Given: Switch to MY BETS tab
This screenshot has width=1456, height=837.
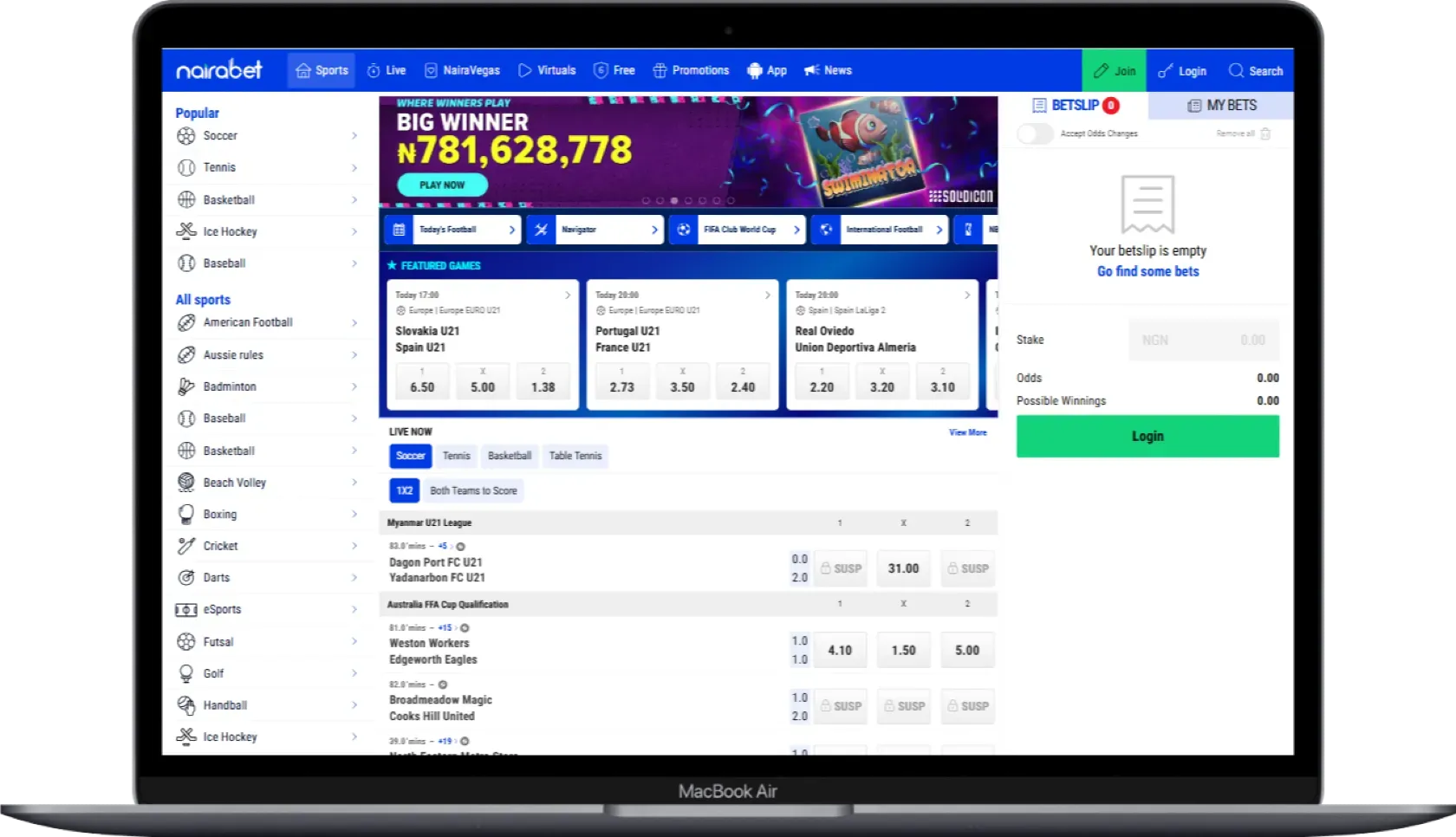Looking at the screenshot, I should 1221,106.
